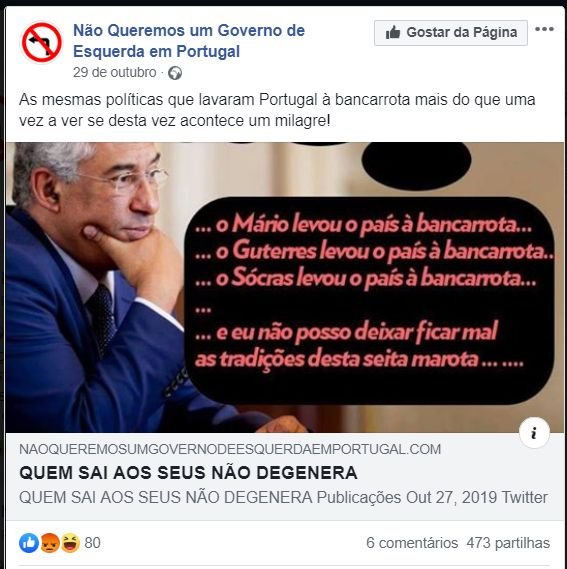Click the NAOQUEREMOSUMGOVERNODEESQUERDAEMPORTUGAL.COM domain text
Image resolution: width=567 pixels, height=569 pixels.
tap(230, 449)
